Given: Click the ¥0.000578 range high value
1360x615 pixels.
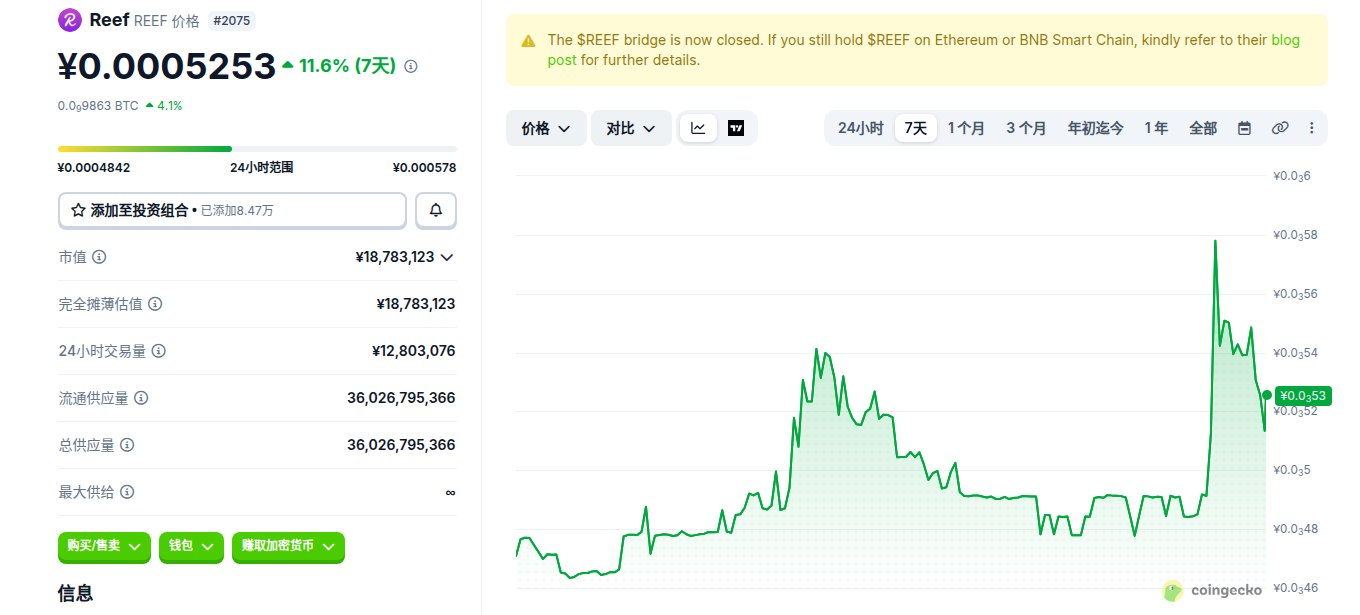Looking at the screenshot, I should [x=424, y=168].
